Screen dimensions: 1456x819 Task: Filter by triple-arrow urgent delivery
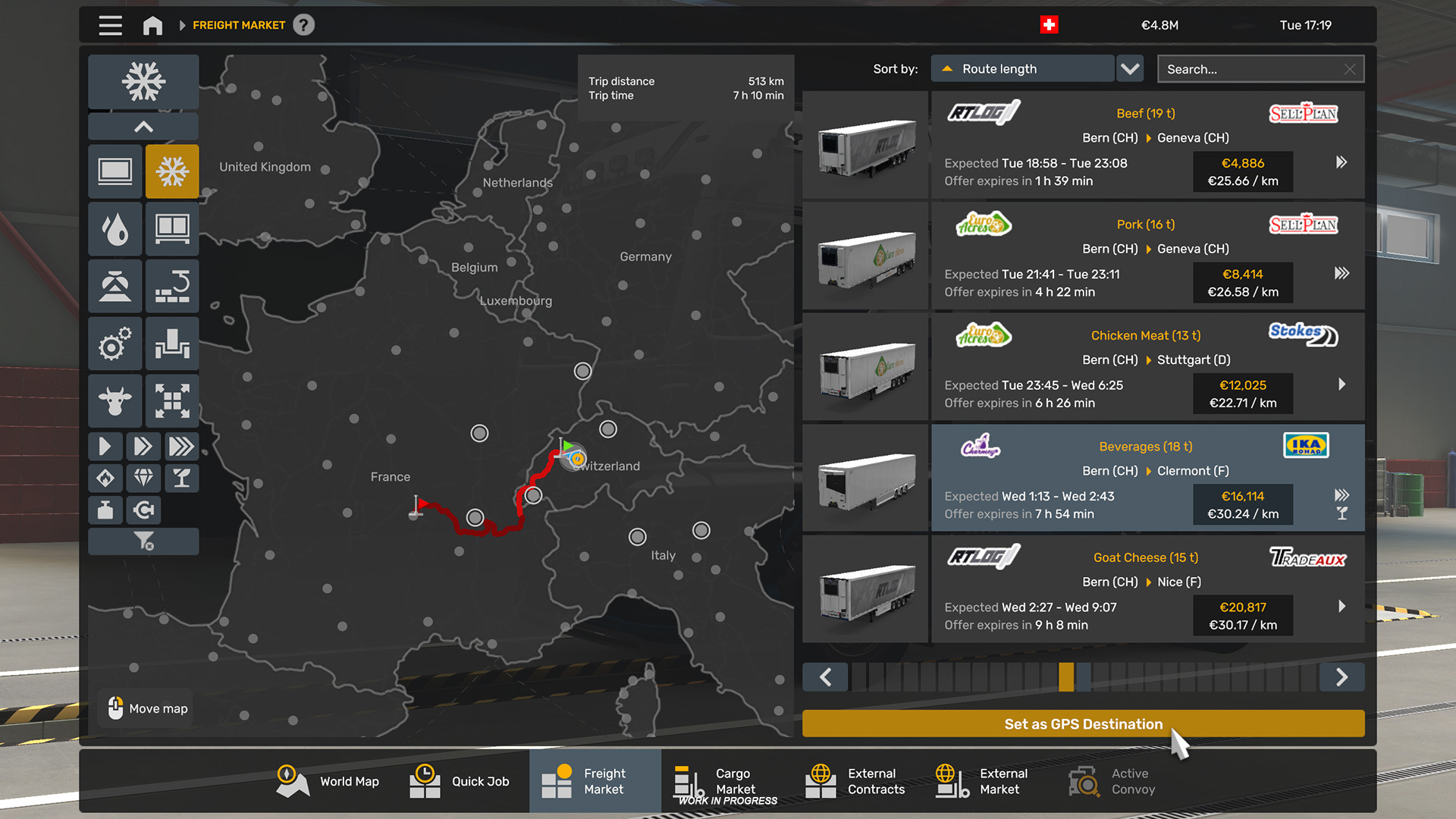coord(181,446)
